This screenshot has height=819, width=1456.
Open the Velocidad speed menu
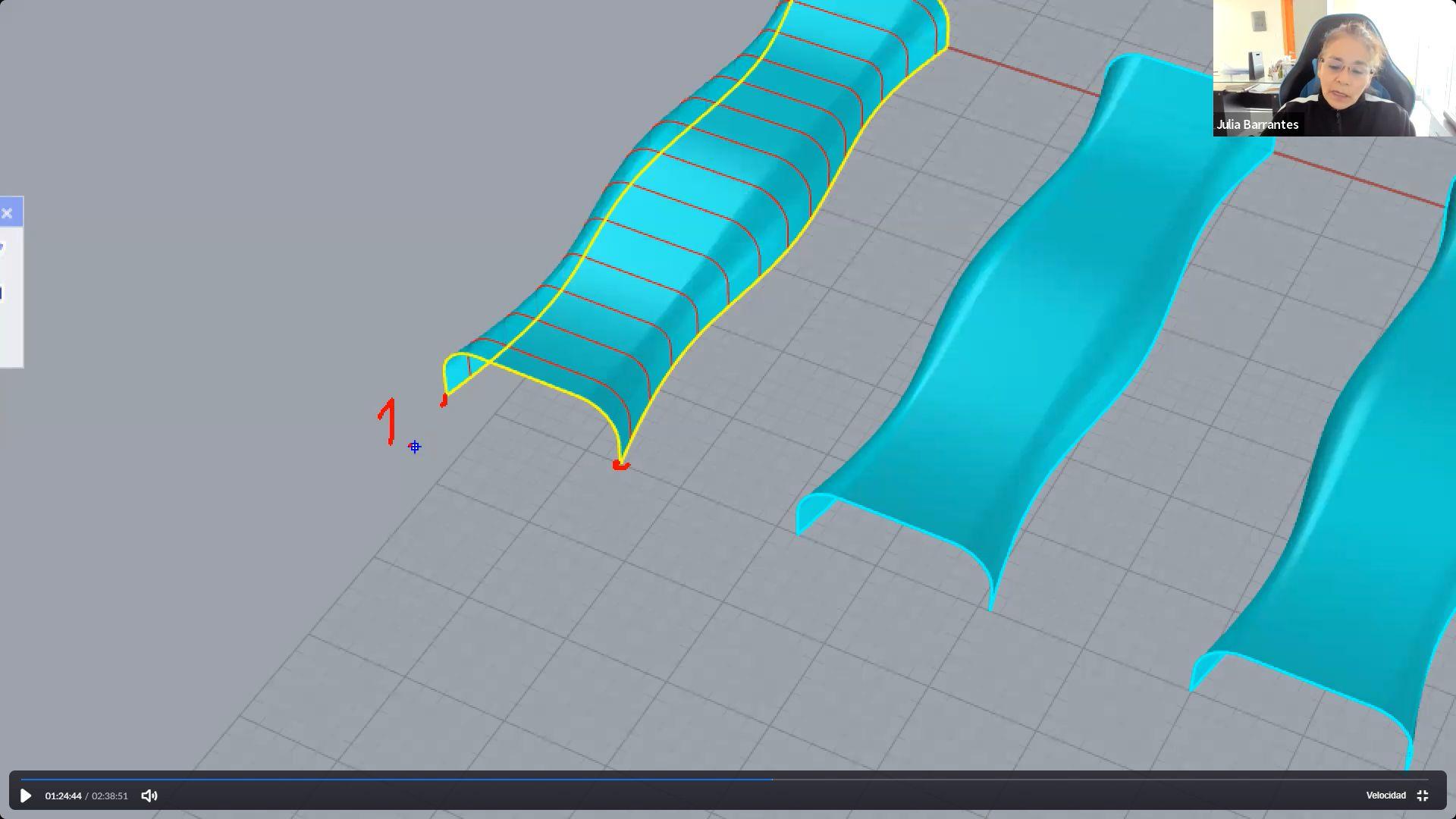tap(1385, 795)
